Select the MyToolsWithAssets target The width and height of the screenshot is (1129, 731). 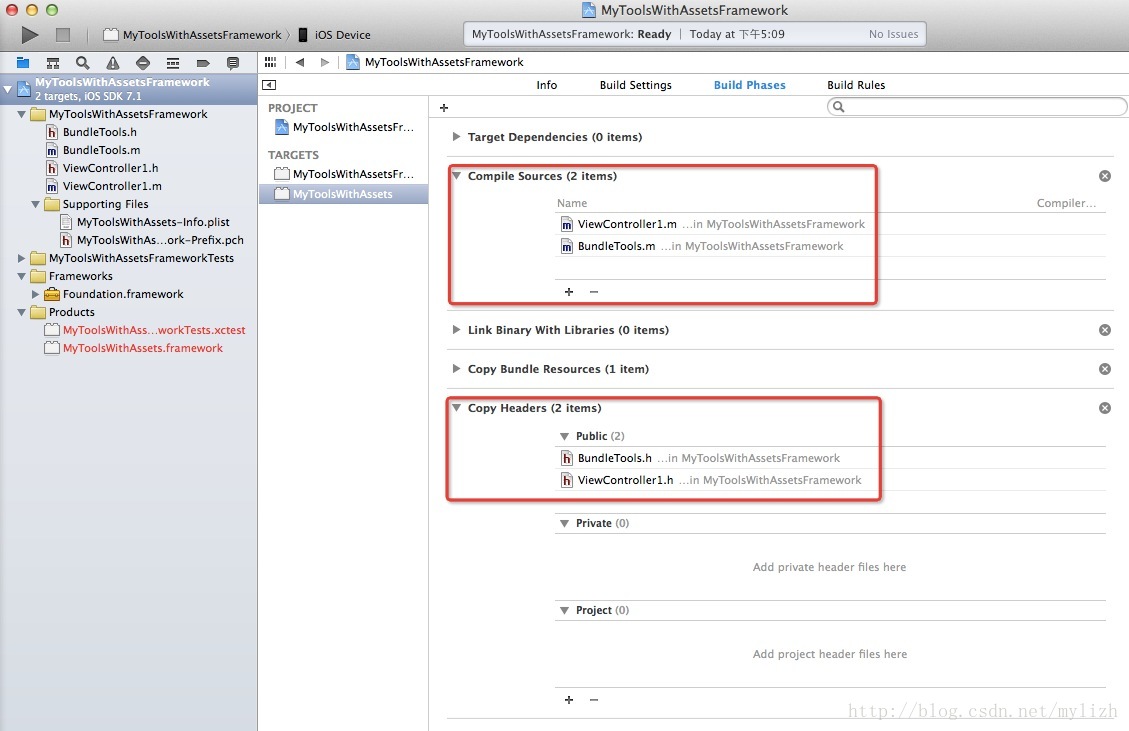click(x=343, y=194)
